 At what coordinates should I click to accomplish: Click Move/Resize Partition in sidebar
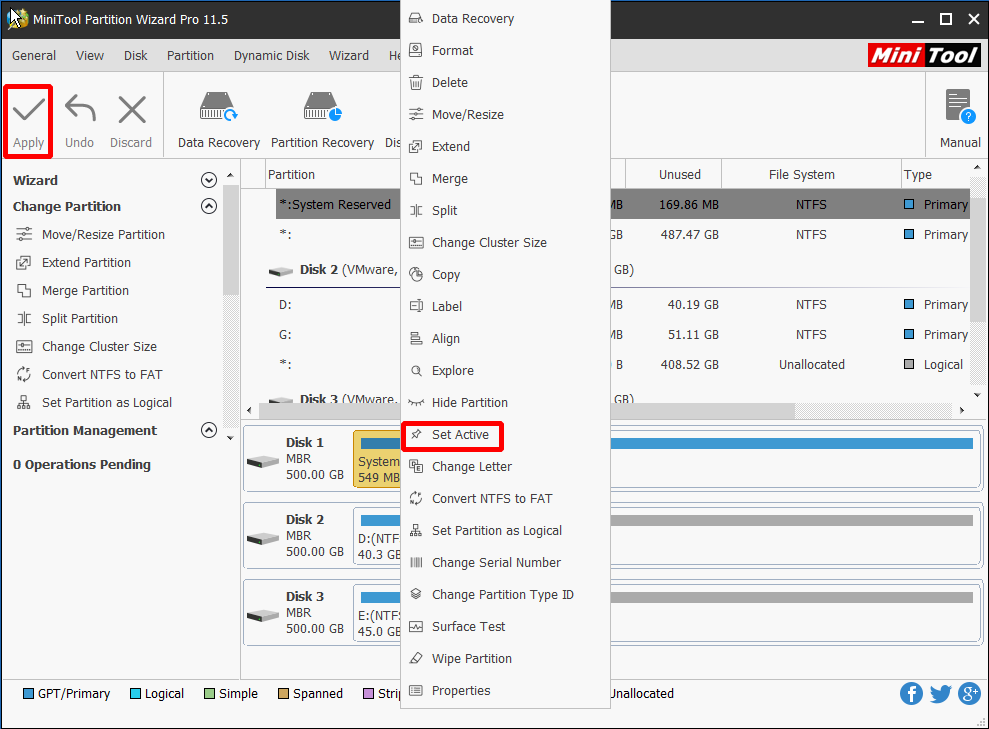[103, 235]
